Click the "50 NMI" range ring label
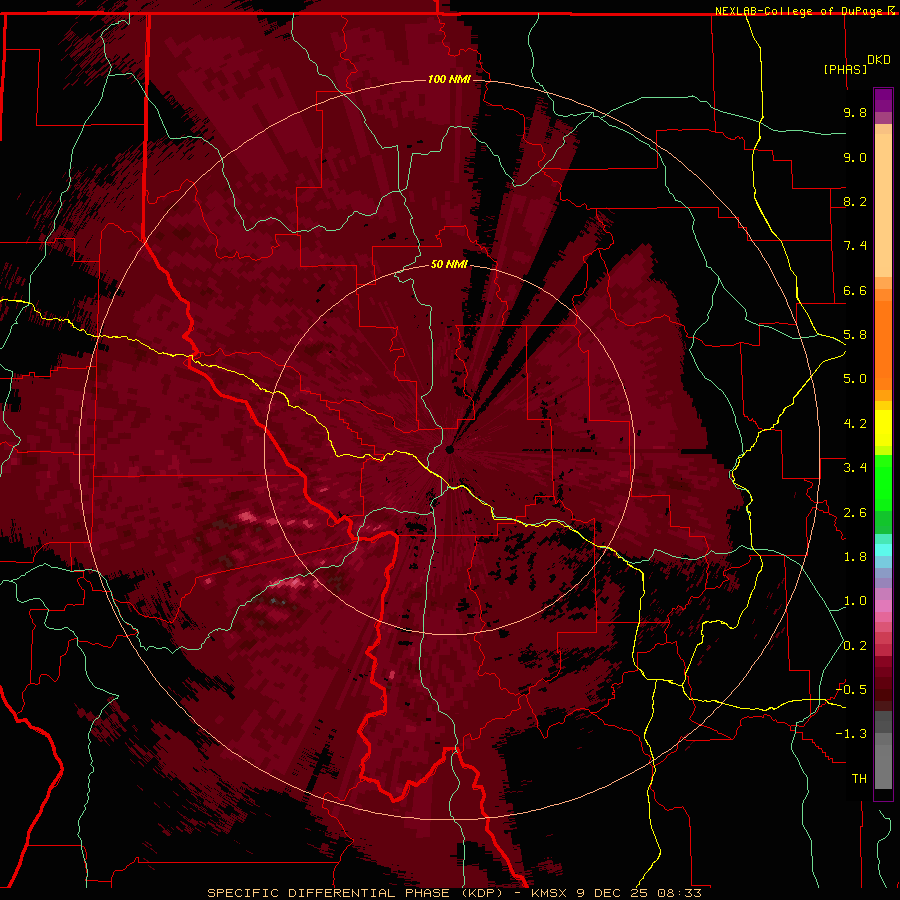This screenshot has height=900, width=900. coord(449,264)
